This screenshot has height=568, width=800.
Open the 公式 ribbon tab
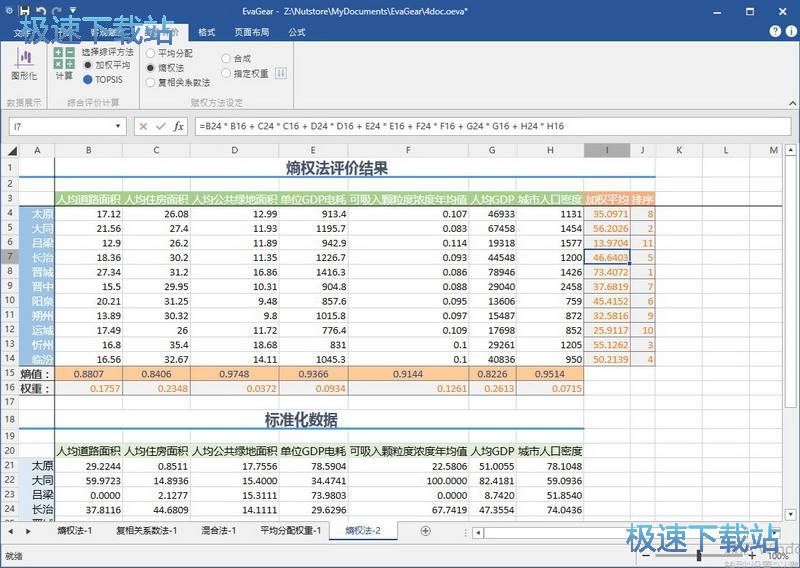coord(296,32)
